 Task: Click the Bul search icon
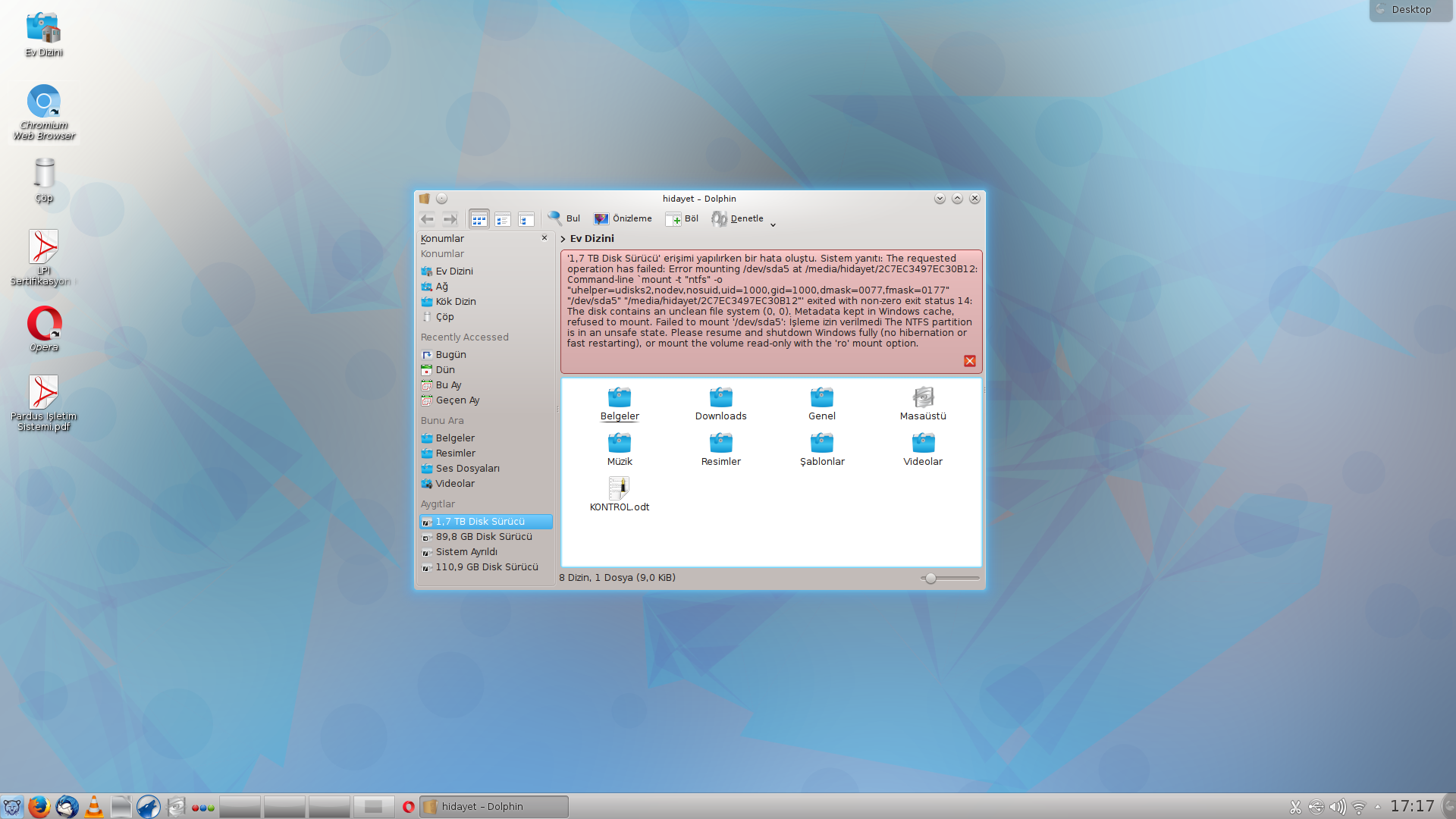[556, 218]
